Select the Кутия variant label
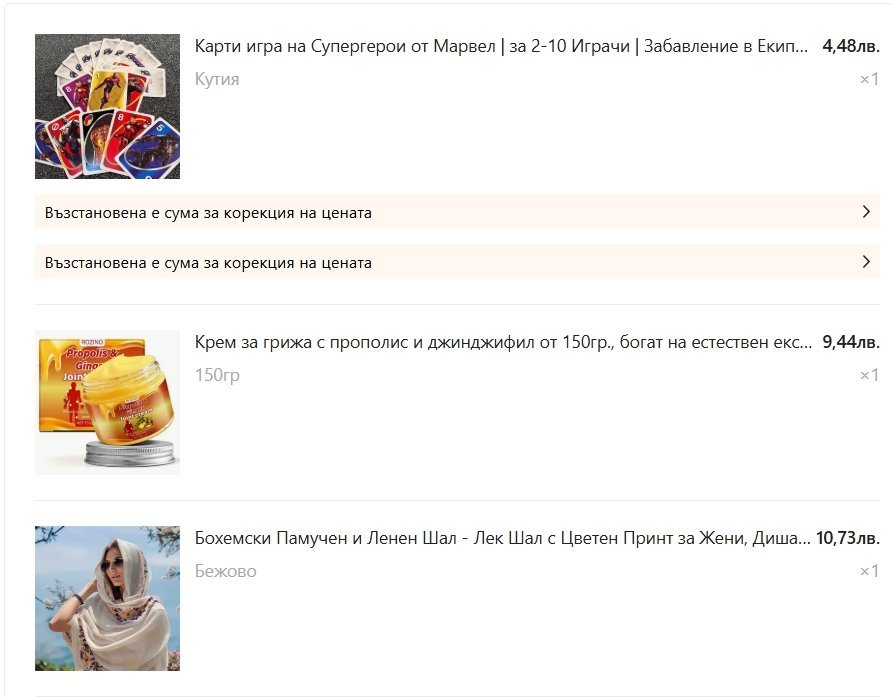 [x=217, y=79]
